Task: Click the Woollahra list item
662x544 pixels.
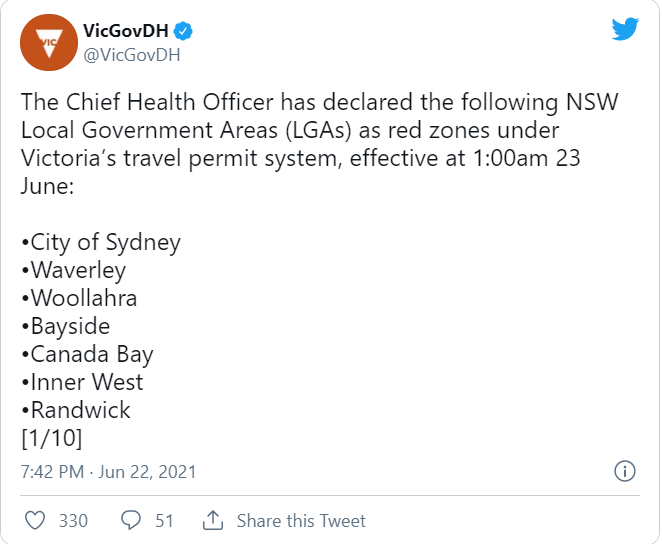Action: [x=79, y=298]
